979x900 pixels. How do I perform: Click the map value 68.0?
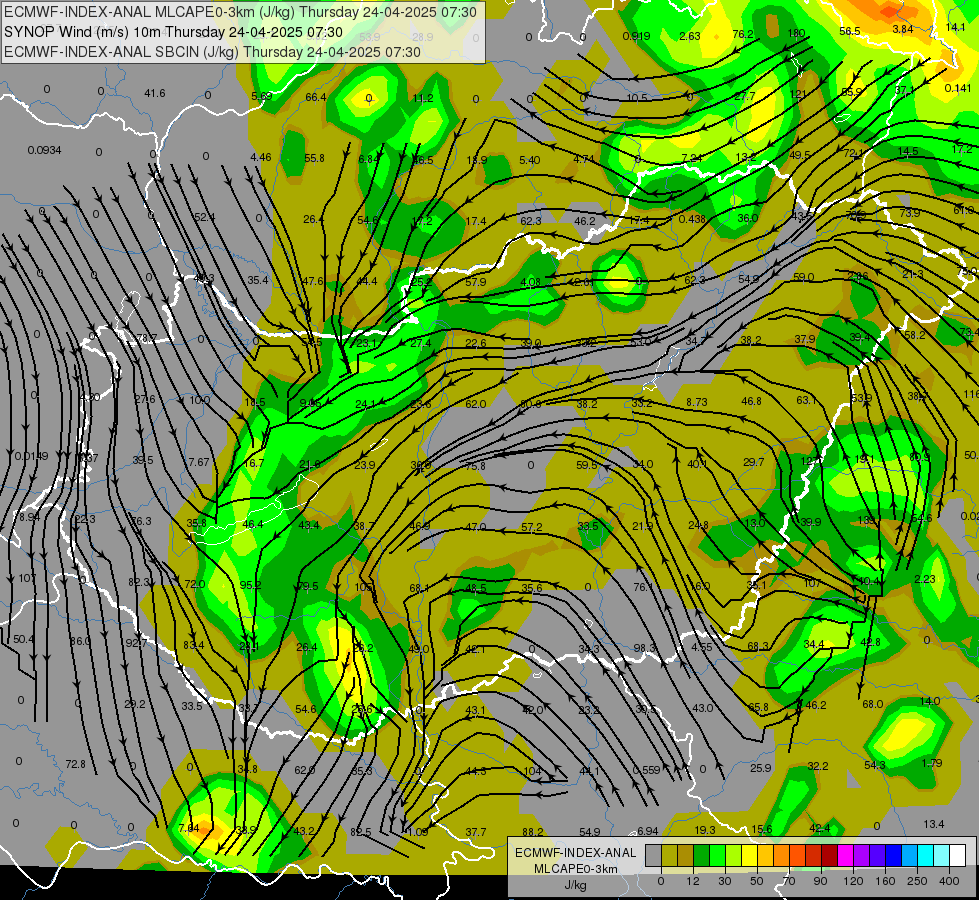[x=872, y=705]
